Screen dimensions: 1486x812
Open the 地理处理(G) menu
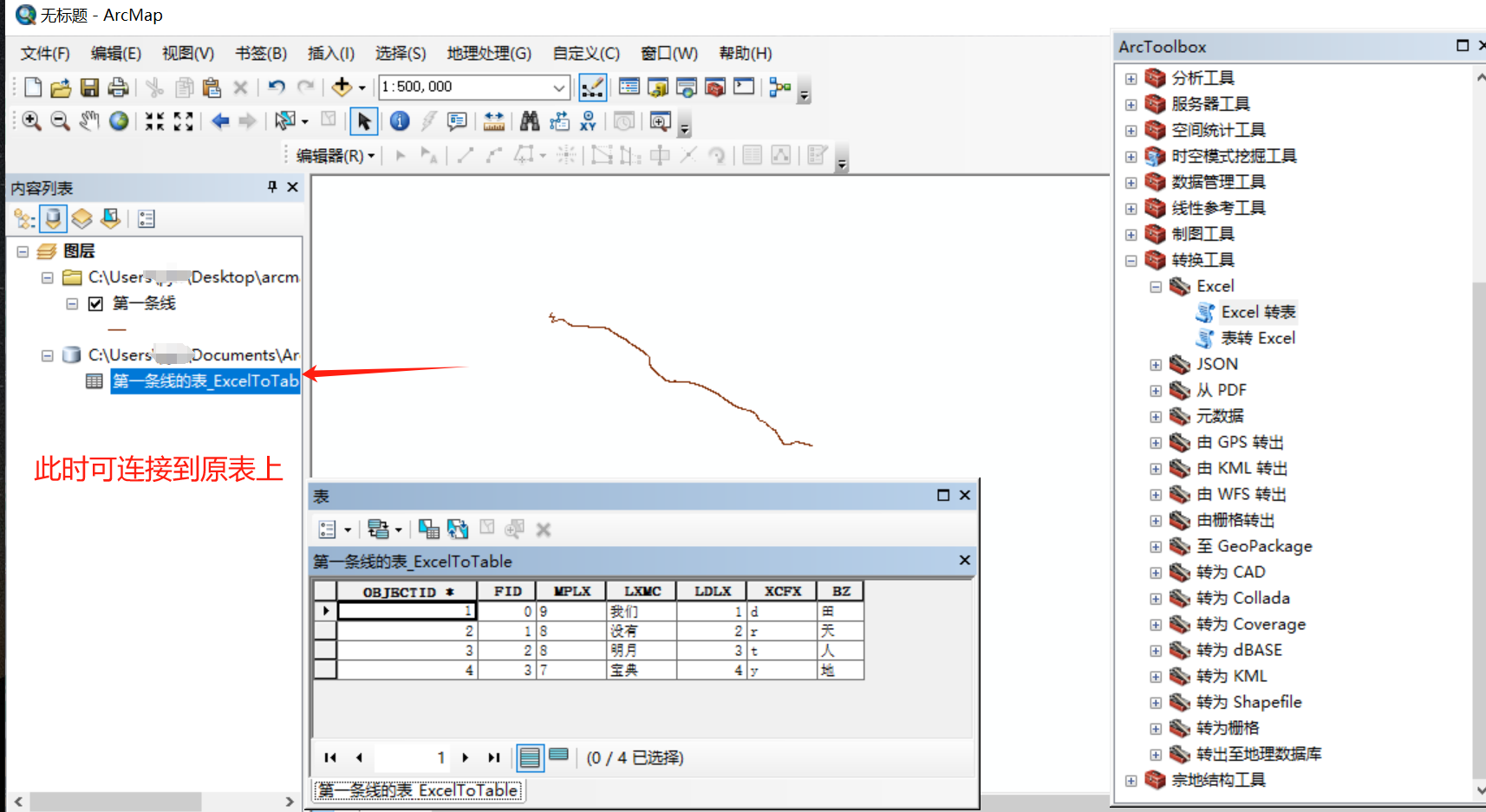coord(489,54)
